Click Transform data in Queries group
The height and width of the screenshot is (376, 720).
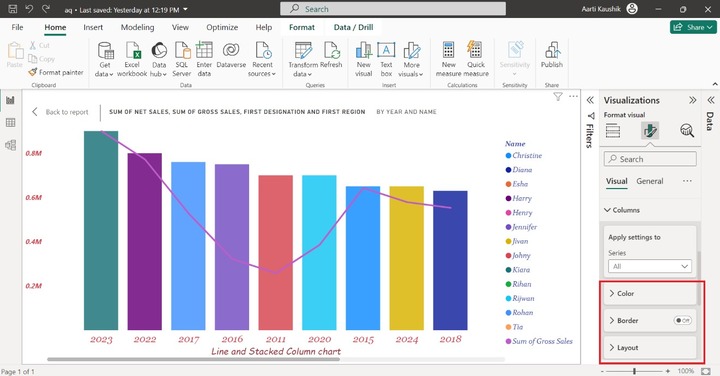(303, 60)
